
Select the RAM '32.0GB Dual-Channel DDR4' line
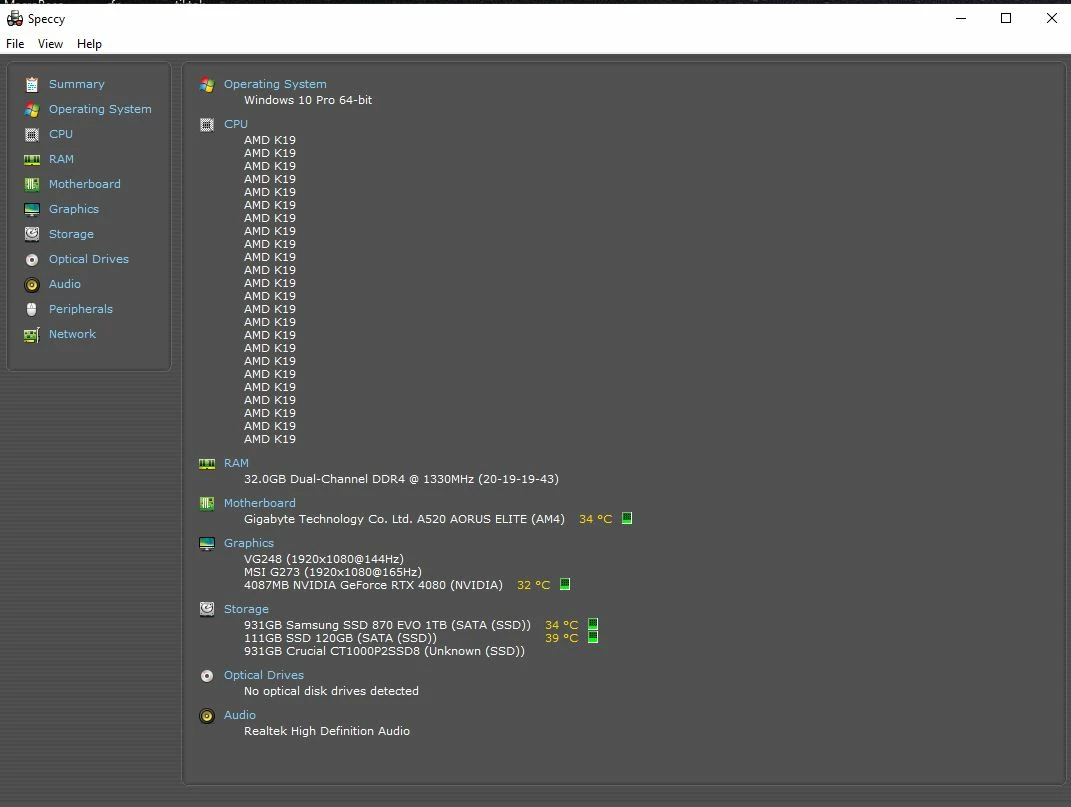click(401, 479)
